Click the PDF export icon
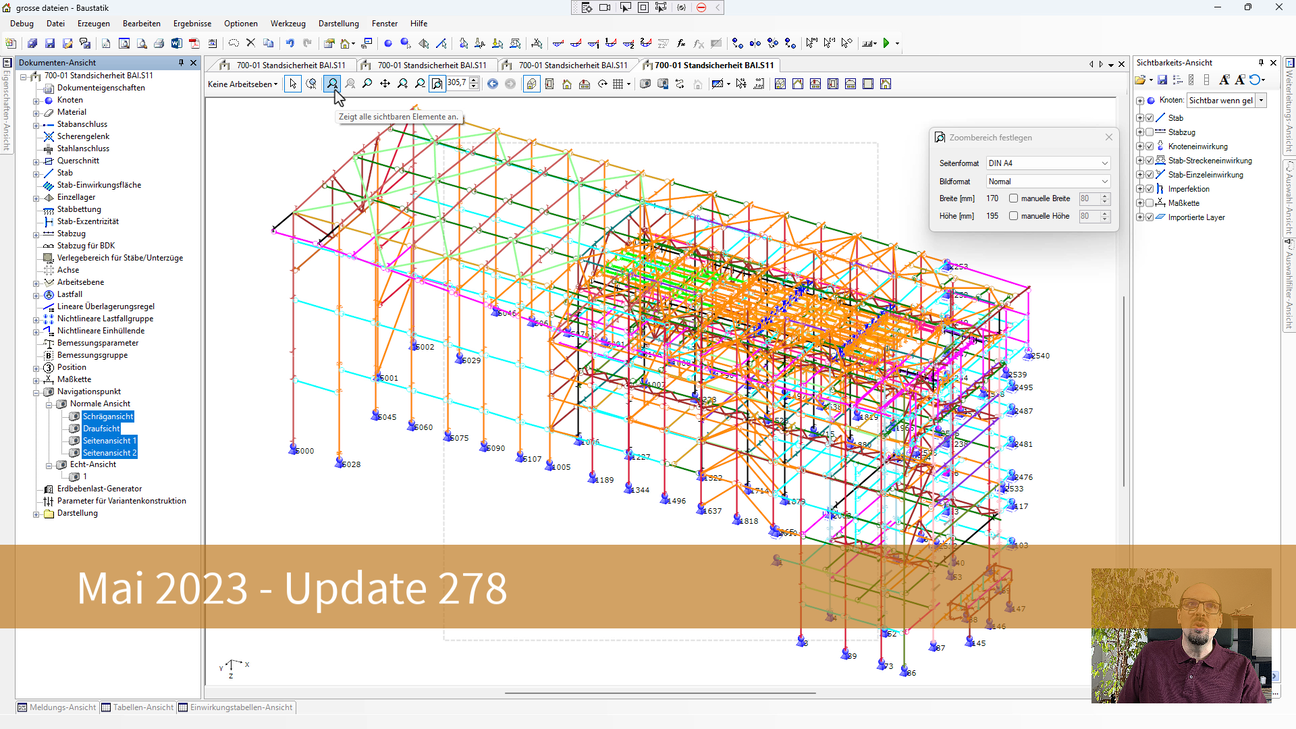 coord(195,44)
